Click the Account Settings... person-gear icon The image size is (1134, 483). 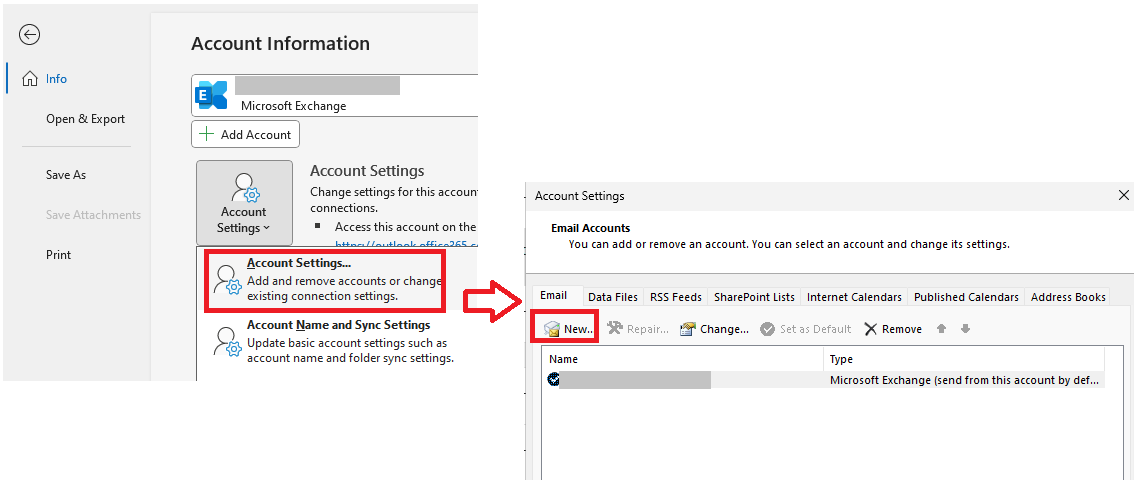tap(227, 279)
